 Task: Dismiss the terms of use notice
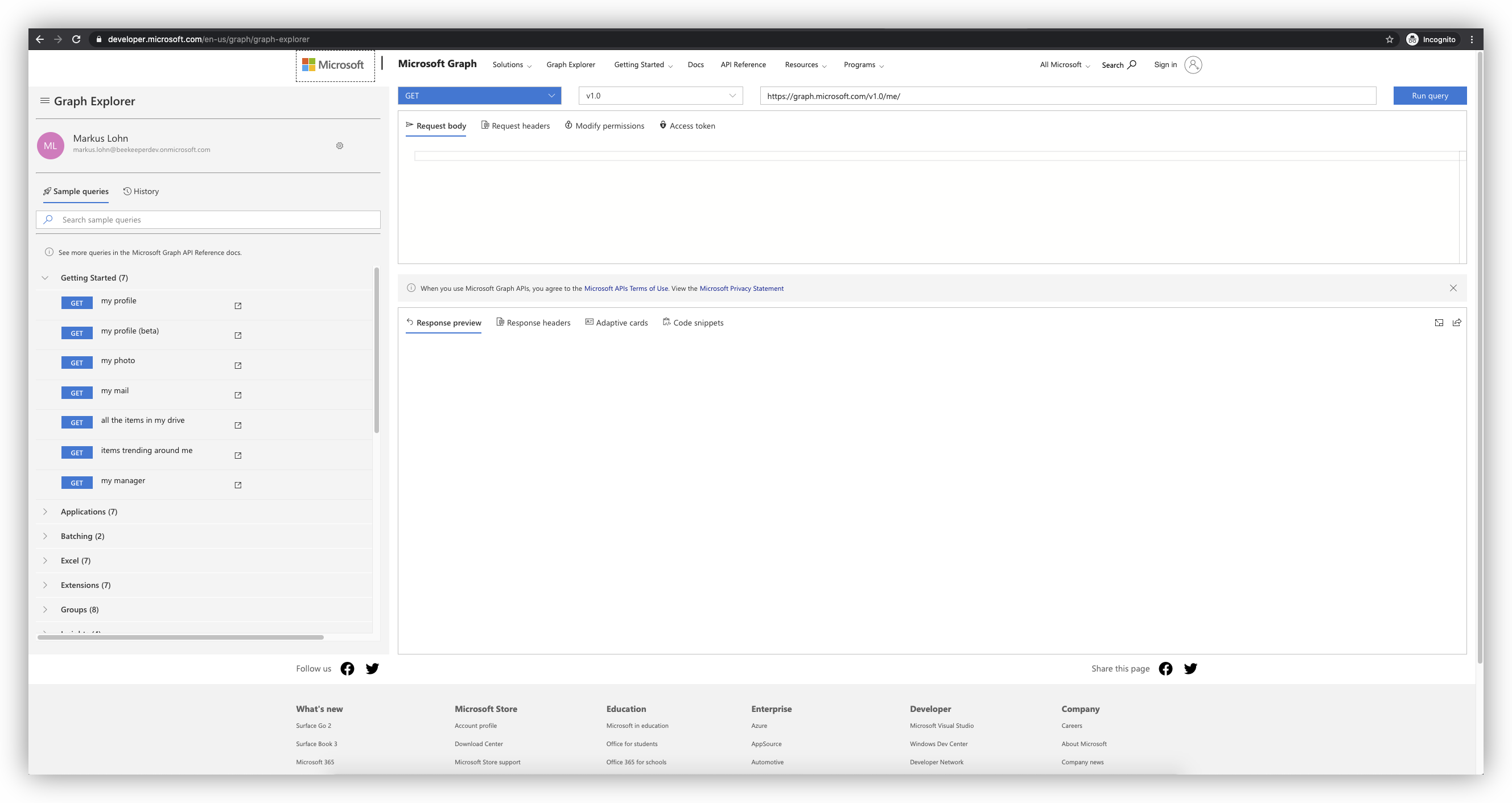coord(1453,288)
